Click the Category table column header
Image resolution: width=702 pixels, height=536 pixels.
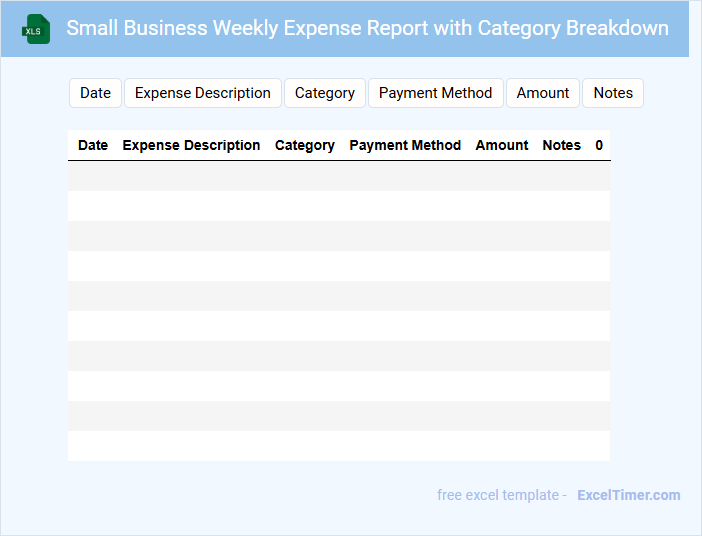tap(305, 145)
